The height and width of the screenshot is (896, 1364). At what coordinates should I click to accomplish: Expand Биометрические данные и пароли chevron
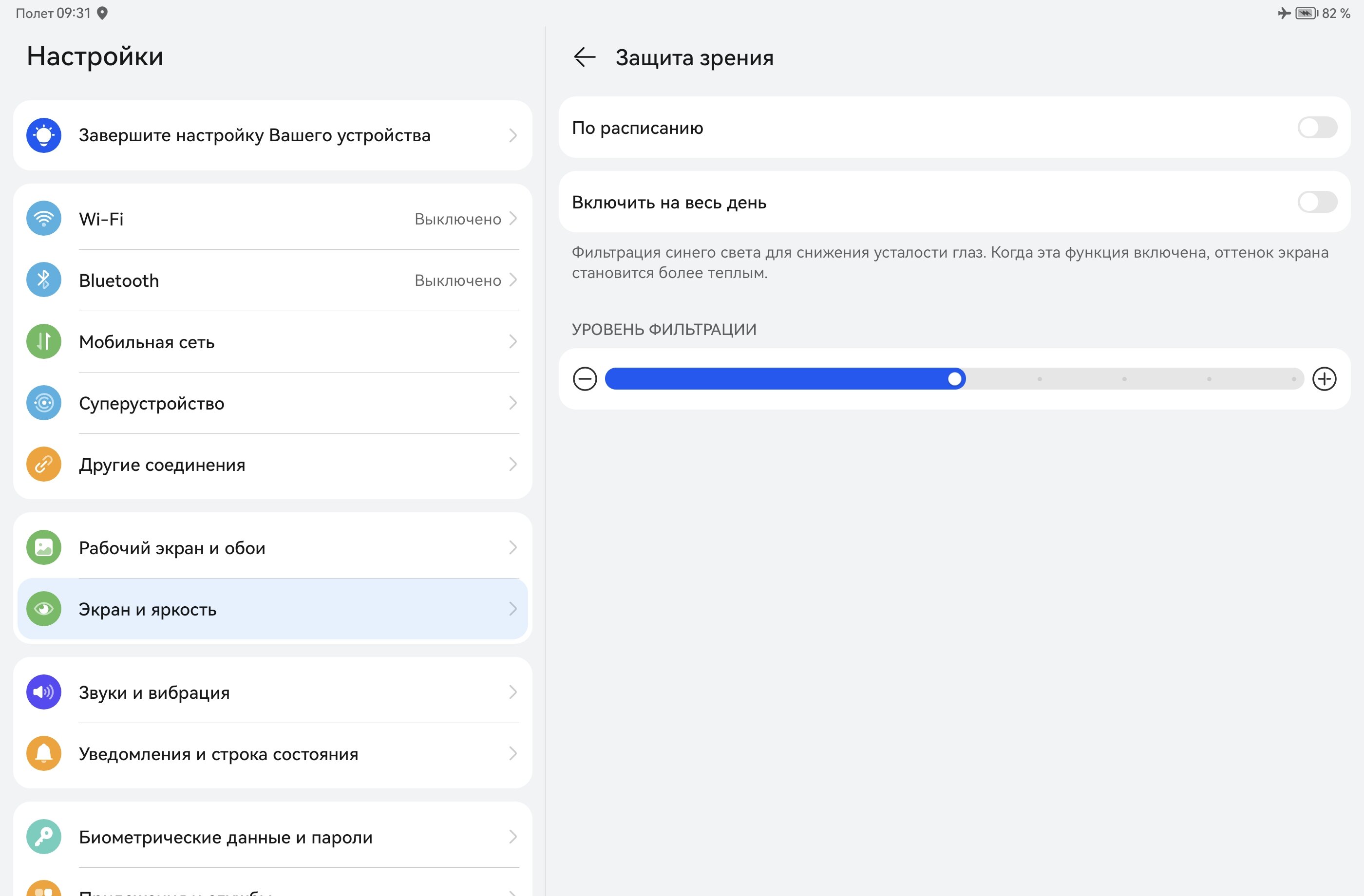coord(513,837)
